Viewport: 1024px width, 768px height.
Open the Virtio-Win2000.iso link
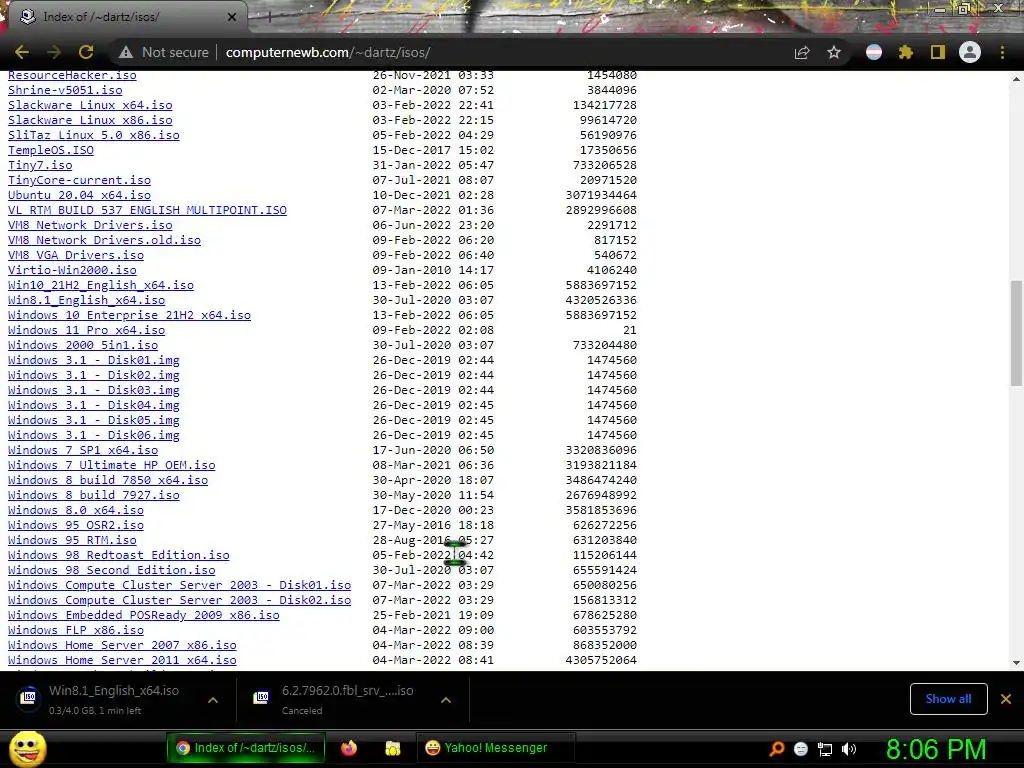(72, 270)
